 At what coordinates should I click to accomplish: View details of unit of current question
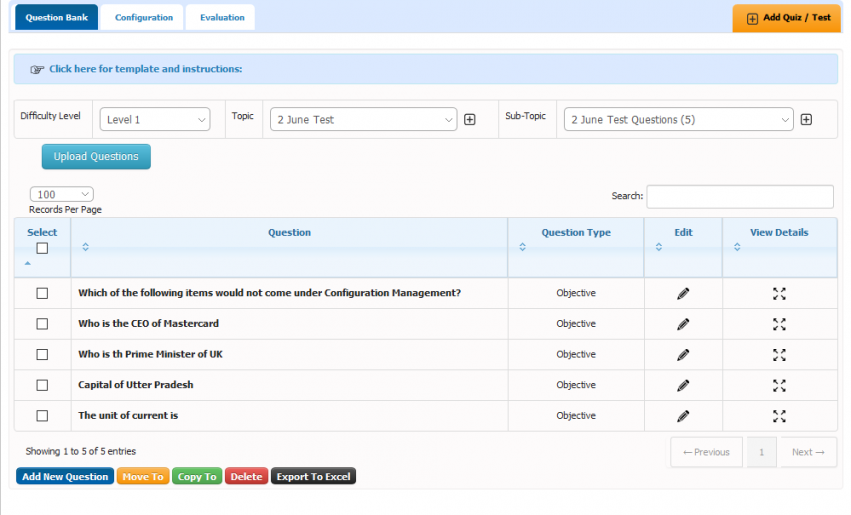coord(779,416)
